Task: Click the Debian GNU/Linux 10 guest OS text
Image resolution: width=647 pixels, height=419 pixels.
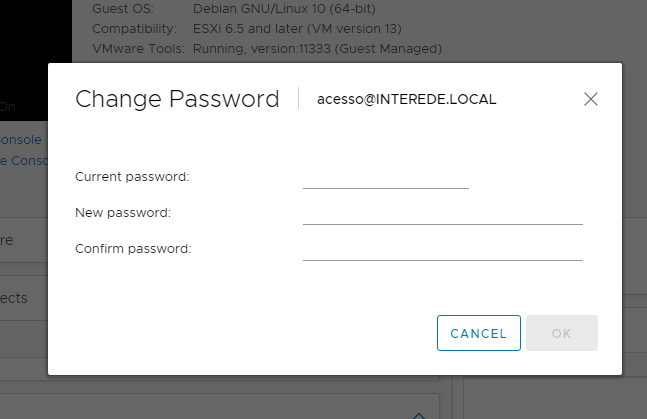Action: click(289, 9)
